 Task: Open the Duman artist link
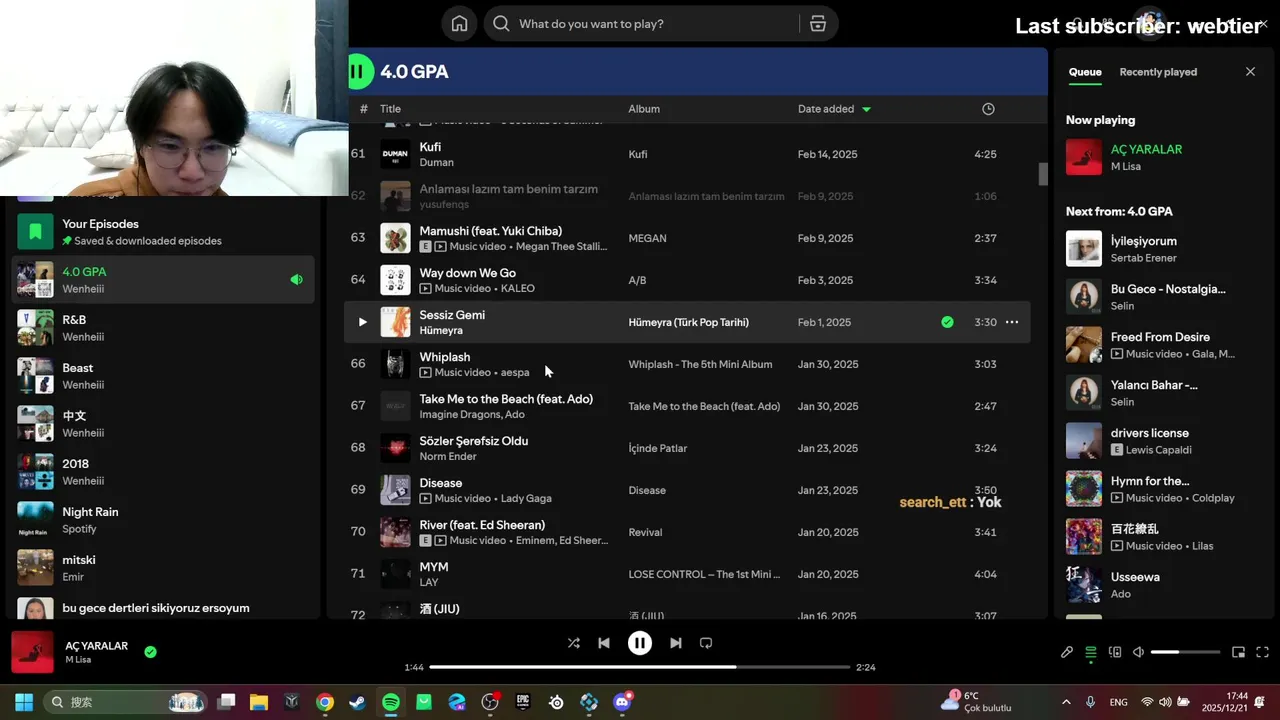pos(436,162)
